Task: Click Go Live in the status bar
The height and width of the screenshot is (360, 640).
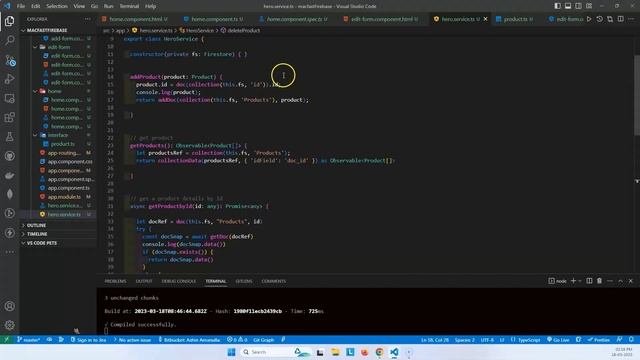Action: coord(558,340)
